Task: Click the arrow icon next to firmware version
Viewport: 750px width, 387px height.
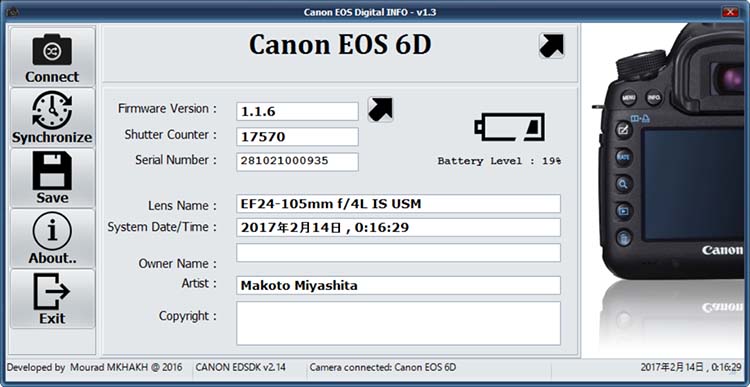Action: point(380,110)
